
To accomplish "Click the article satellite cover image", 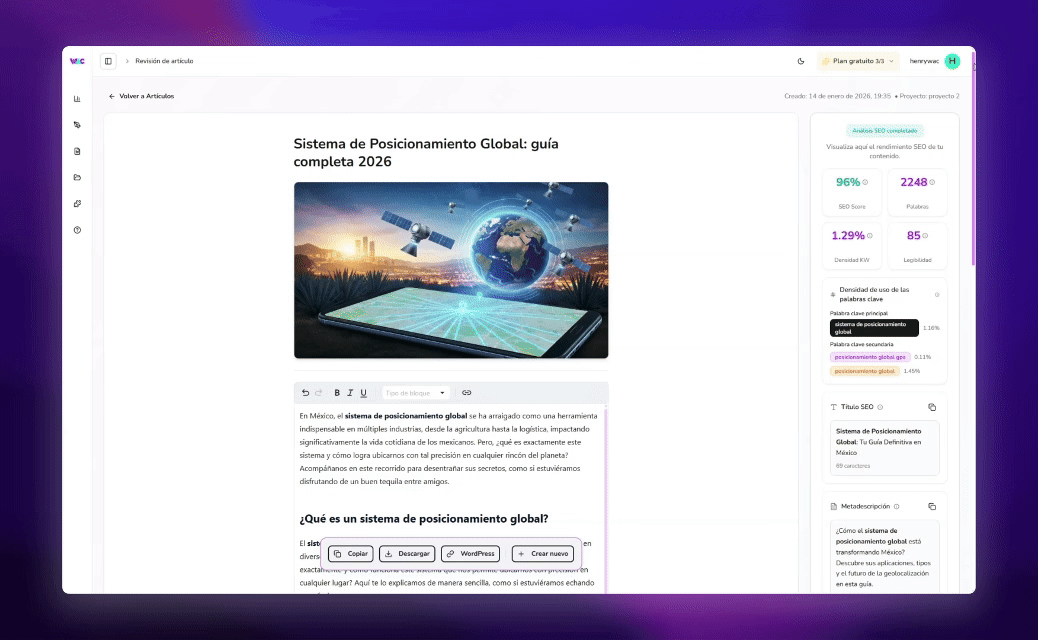I will pos(451,270).
